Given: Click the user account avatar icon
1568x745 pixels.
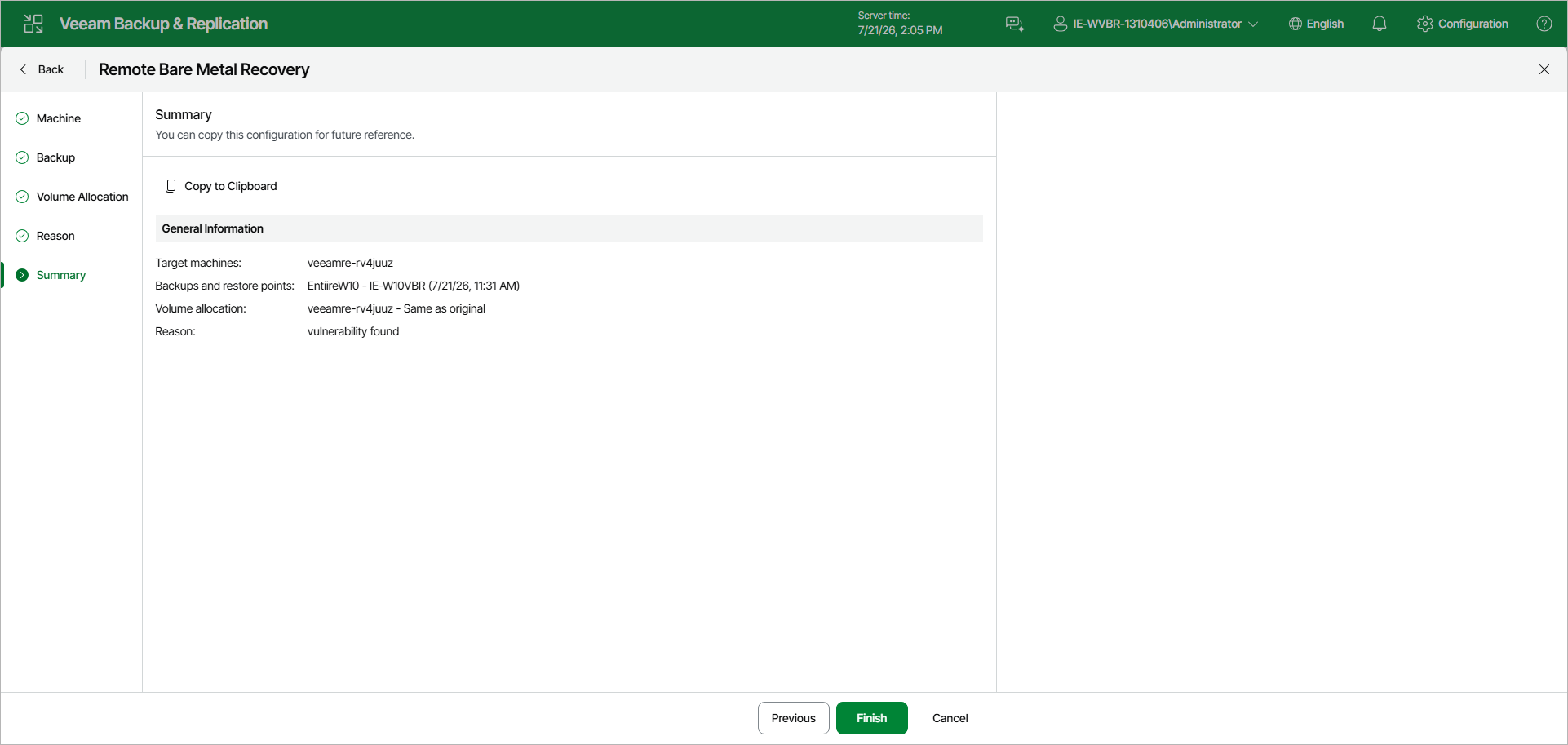Looking at the screenshot, I should pyautogui.click(x=1060, y=24).
